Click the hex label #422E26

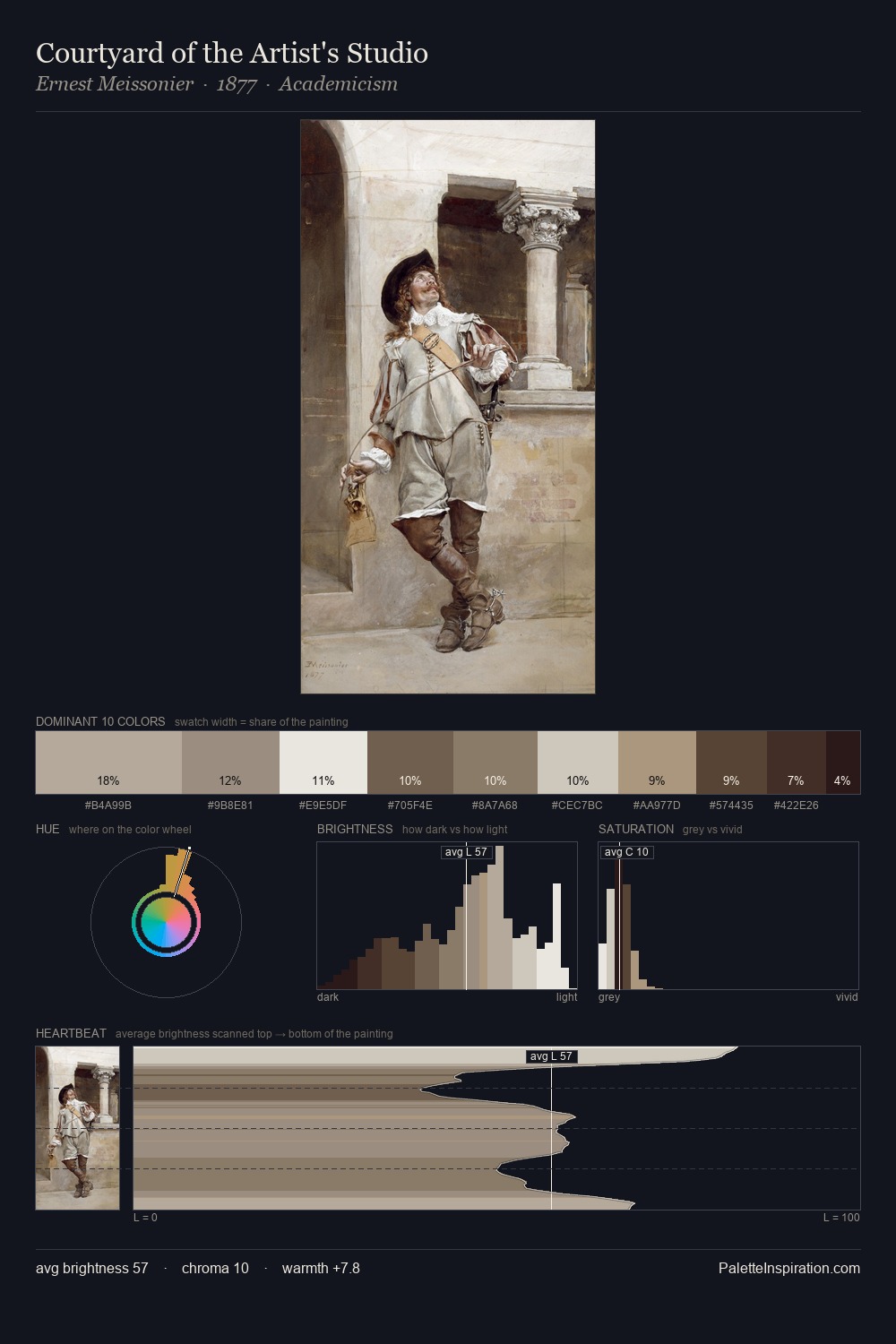(797, 806)
